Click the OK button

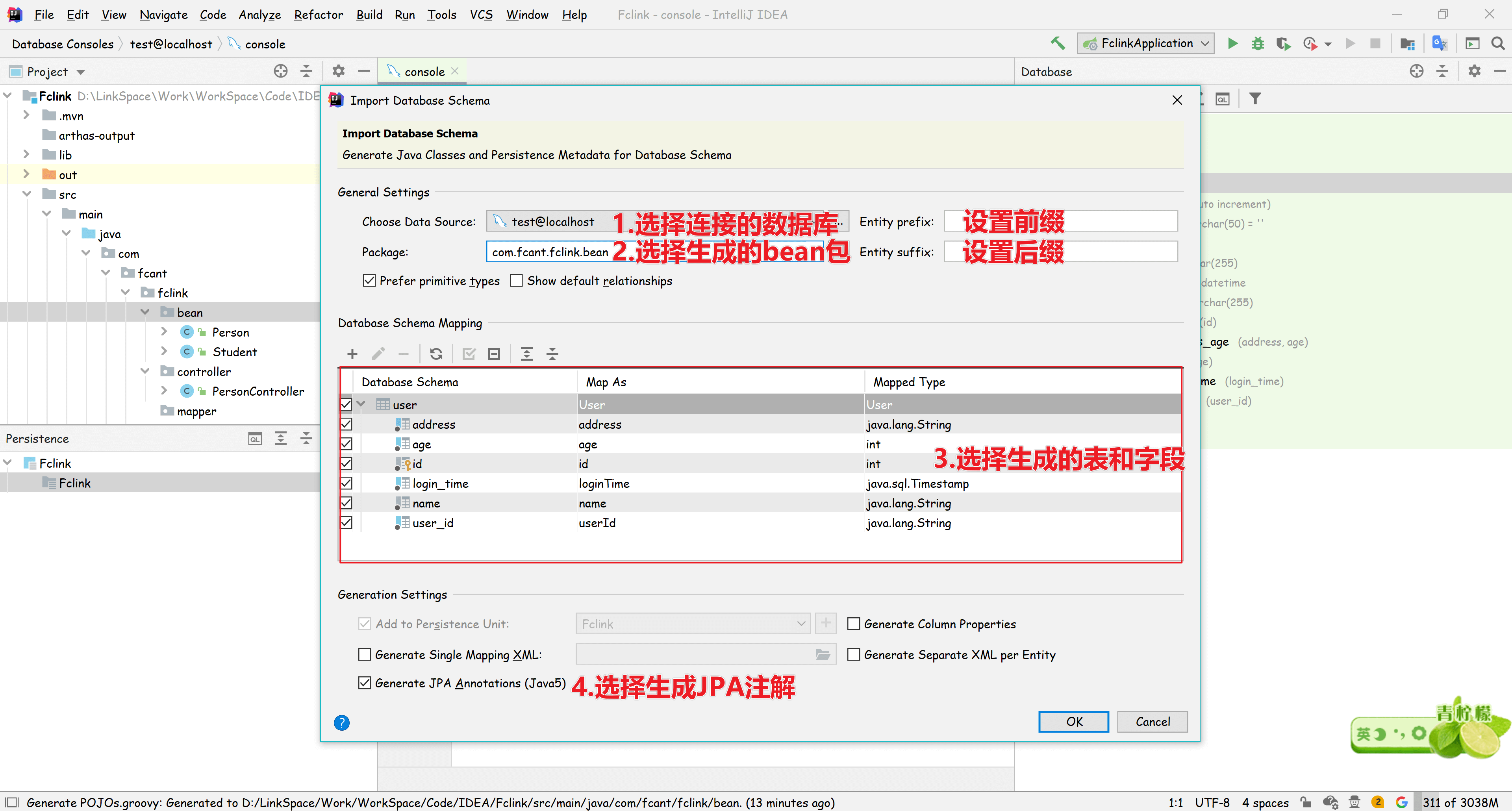tap(1073, 721)
